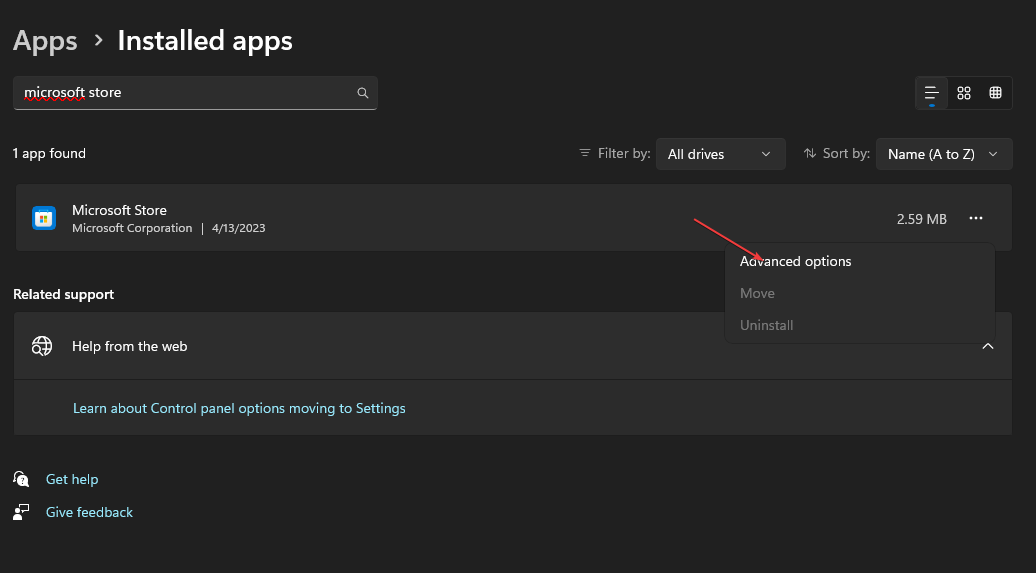
Task: Click the 2.59 MB size value
Action: pyautogui.click(x=921, y=219)
